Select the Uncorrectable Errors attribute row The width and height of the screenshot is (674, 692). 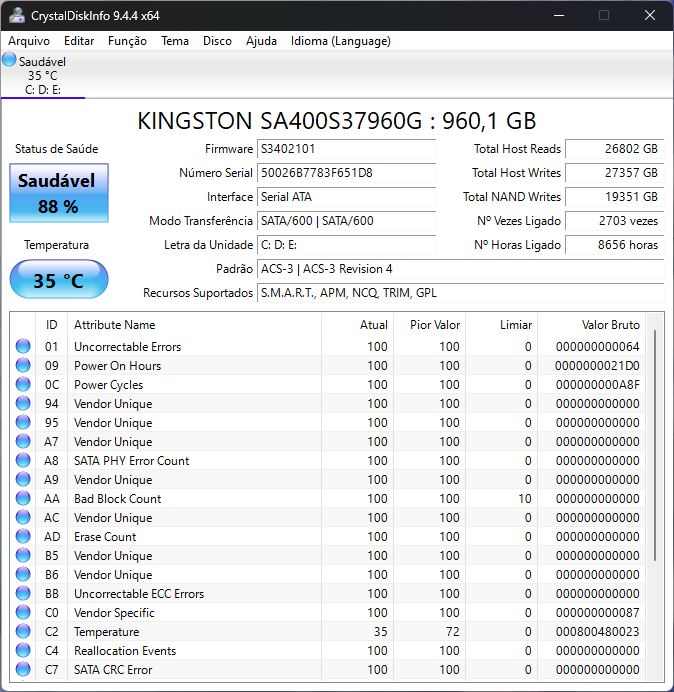pos(328,346)
